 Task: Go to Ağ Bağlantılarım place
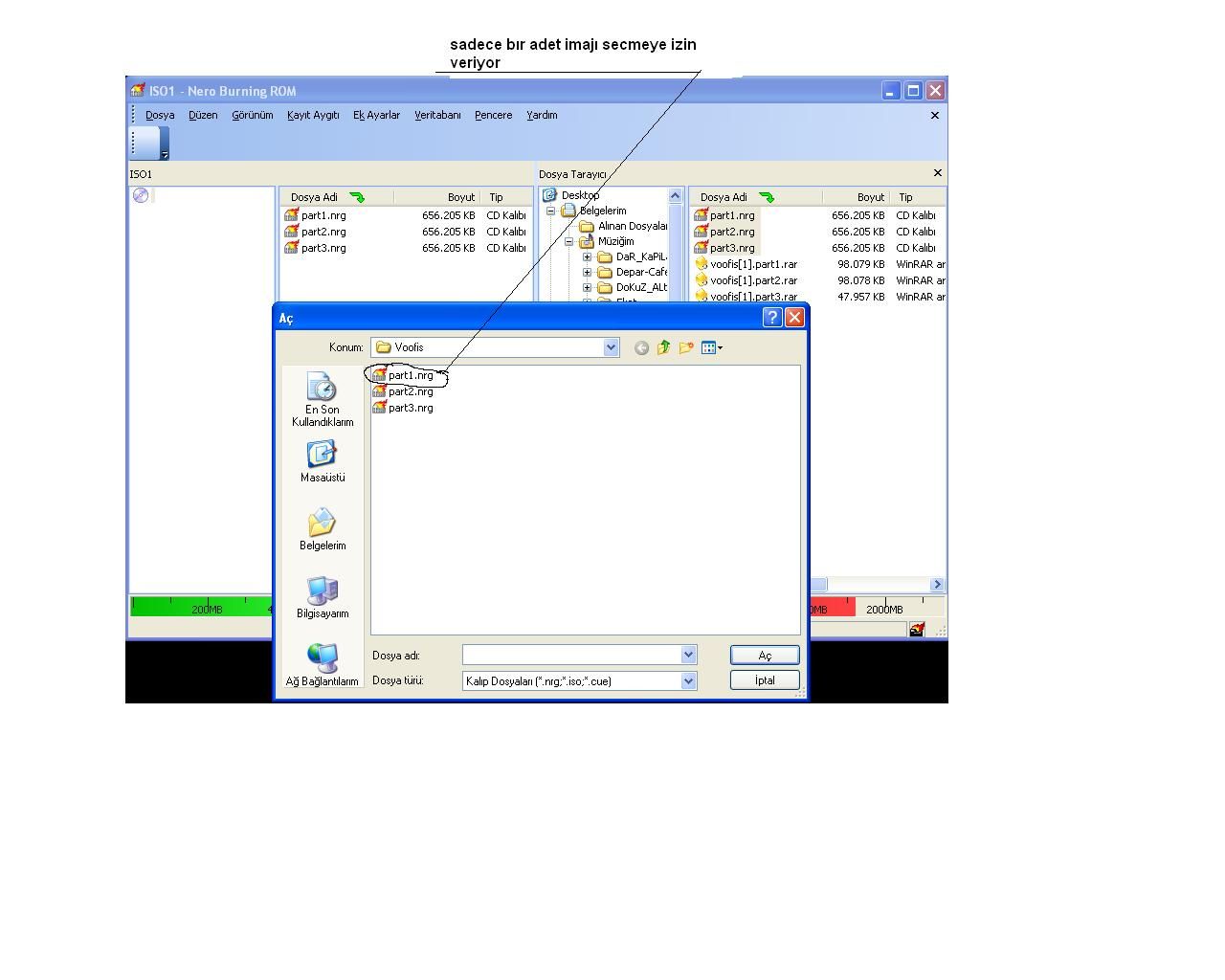pos(323,665)
